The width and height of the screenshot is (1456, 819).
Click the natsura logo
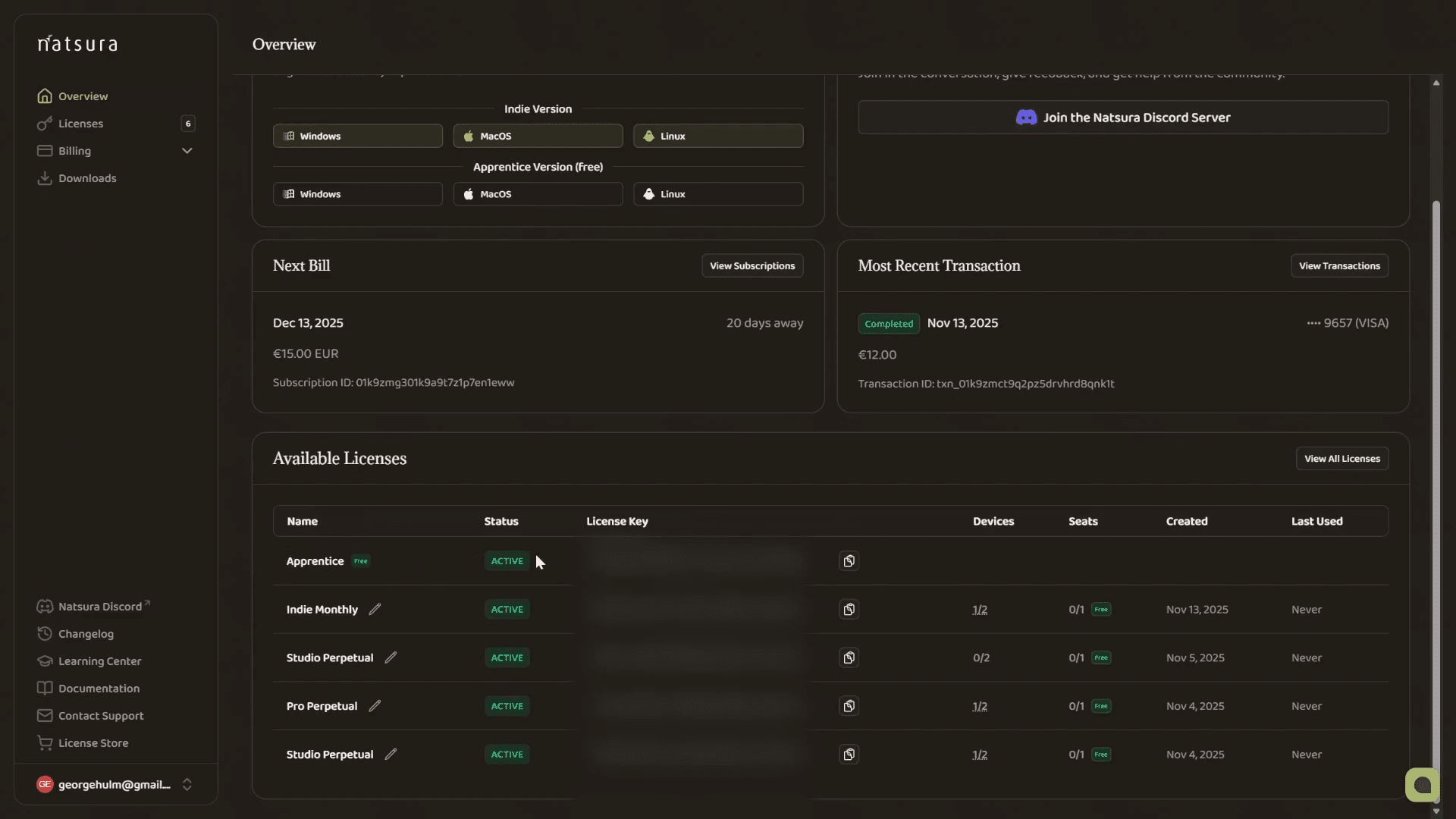tap(78, 44)
